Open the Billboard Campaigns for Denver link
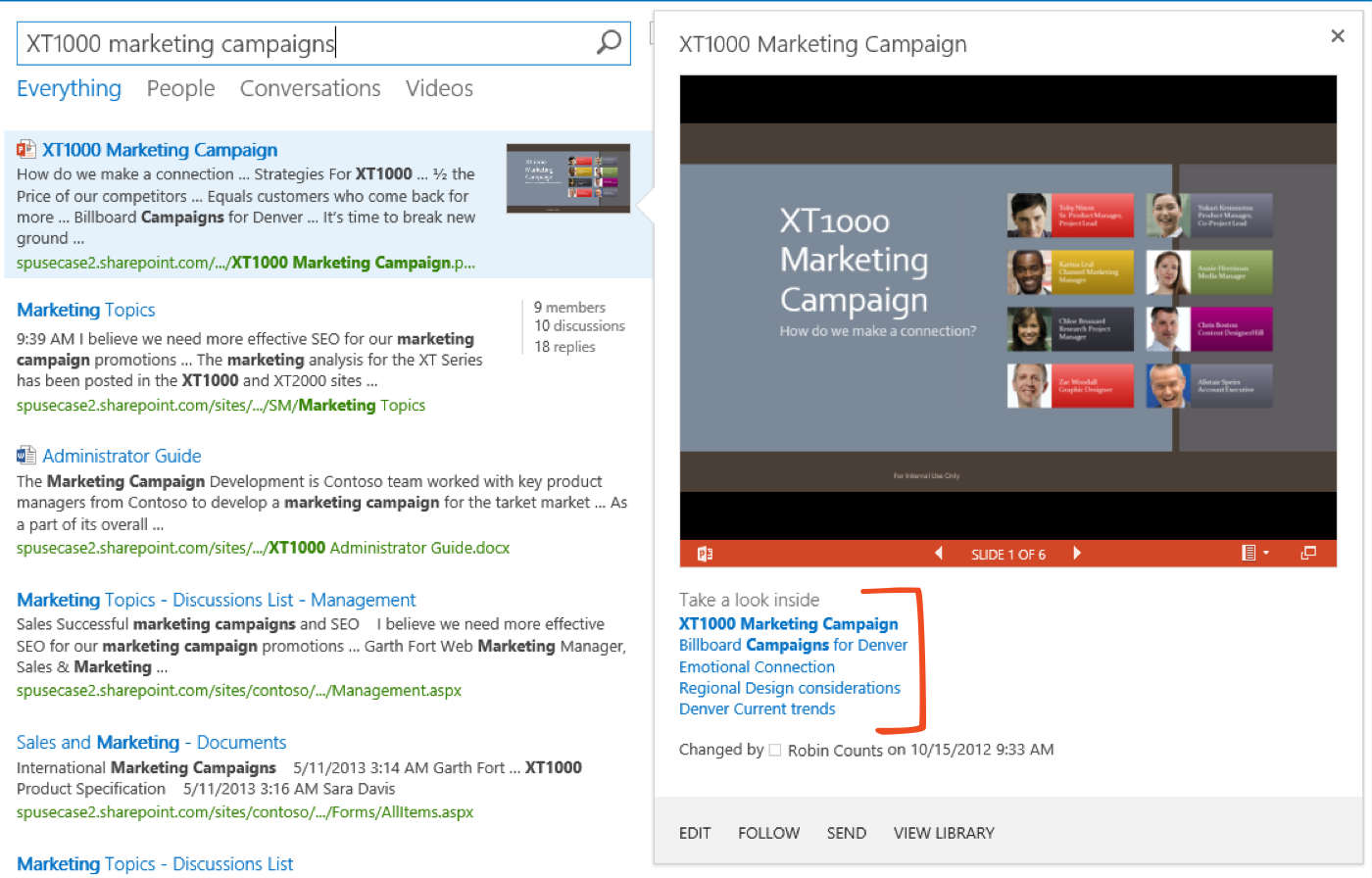Viewport: 1372px width, 878px height. pos(793,645)
